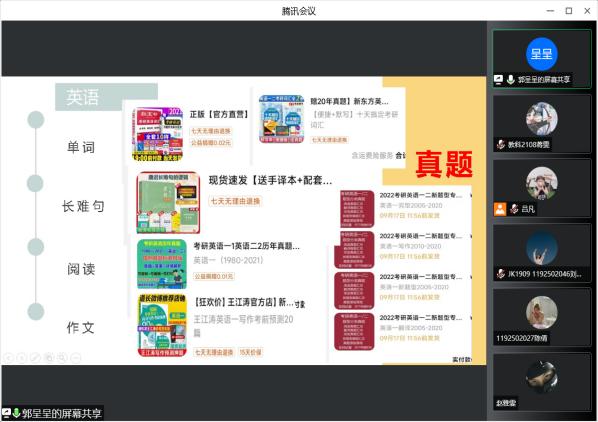Click the avatar of participant 吕凡
598x422 pixels.
pyautogui.click(x=542, y=183)
